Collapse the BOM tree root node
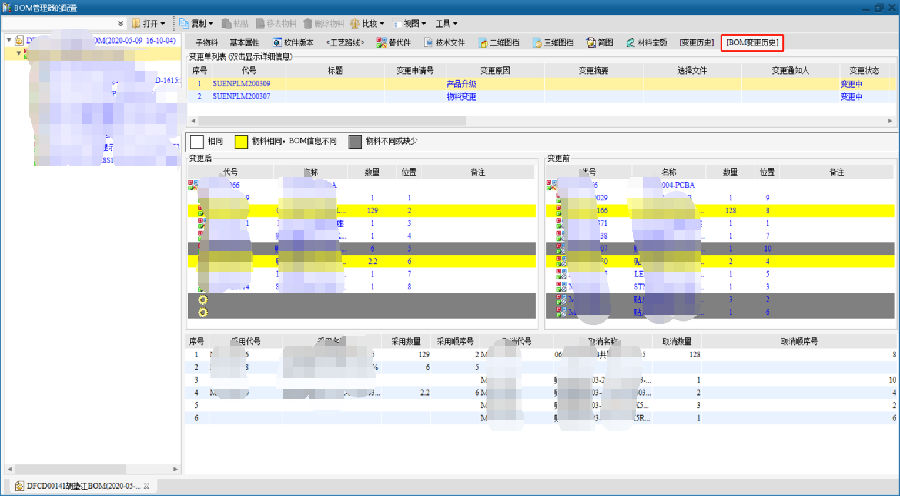 (9, 41)
